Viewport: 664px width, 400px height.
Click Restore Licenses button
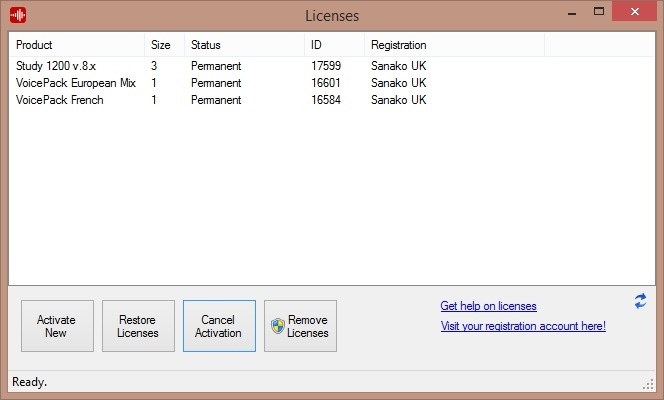click(x=138, y=326)
